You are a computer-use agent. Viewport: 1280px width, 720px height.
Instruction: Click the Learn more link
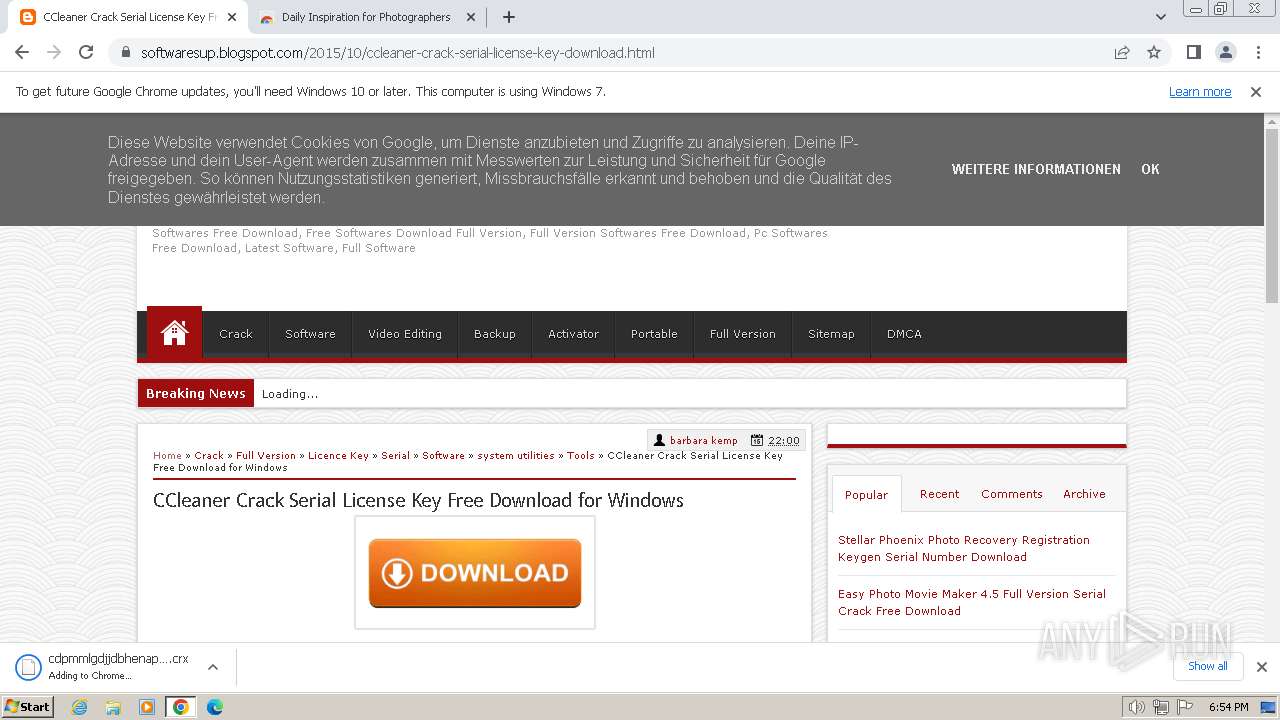pos(1200,92)
